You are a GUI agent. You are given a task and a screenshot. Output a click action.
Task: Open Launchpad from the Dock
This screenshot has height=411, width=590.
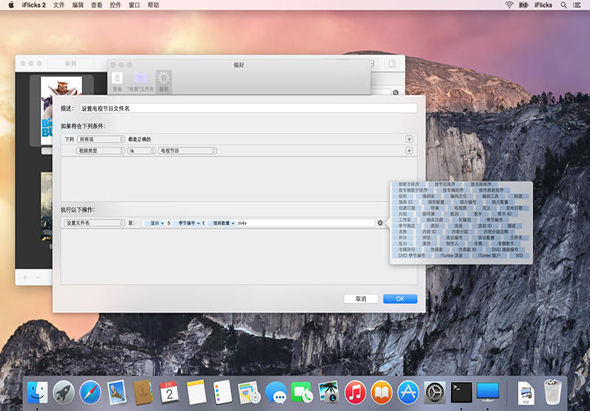tap(64, 392)
